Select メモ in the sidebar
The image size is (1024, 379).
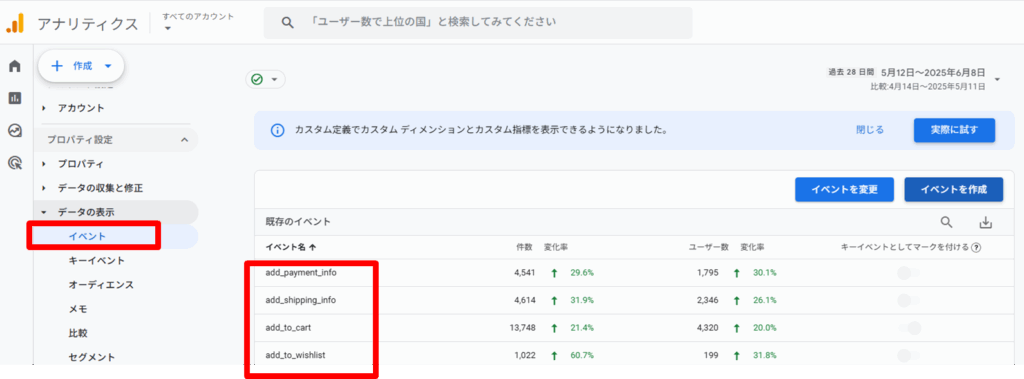tap(78, 308)
